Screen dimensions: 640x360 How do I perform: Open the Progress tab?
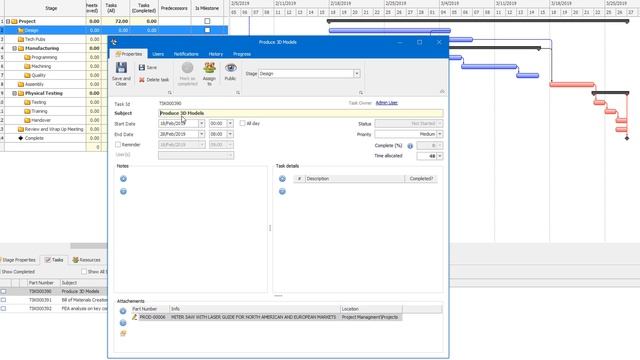(242, 54)
